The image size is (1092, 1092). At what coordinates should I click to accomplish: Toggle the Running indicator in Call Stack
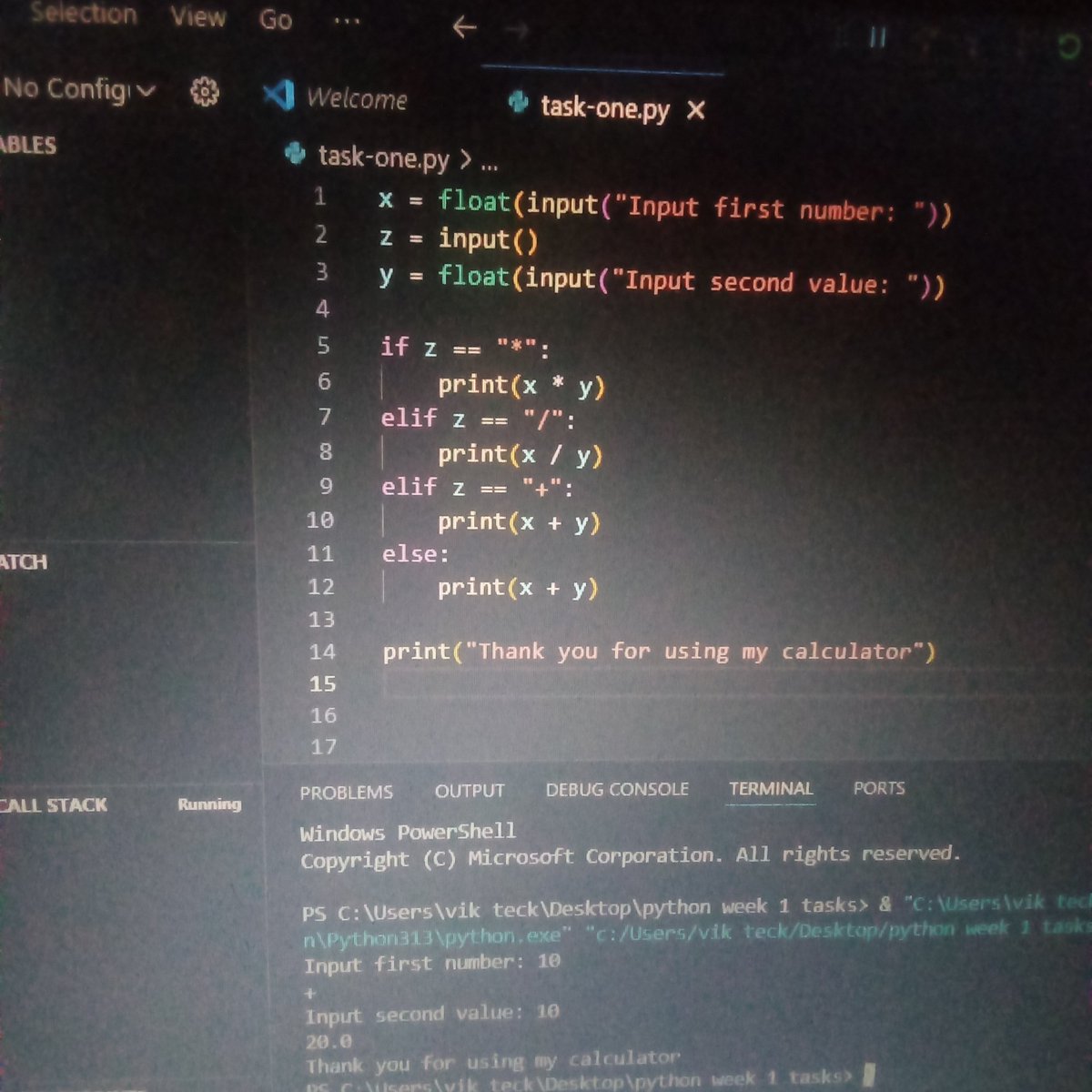[x=208, y=805]
